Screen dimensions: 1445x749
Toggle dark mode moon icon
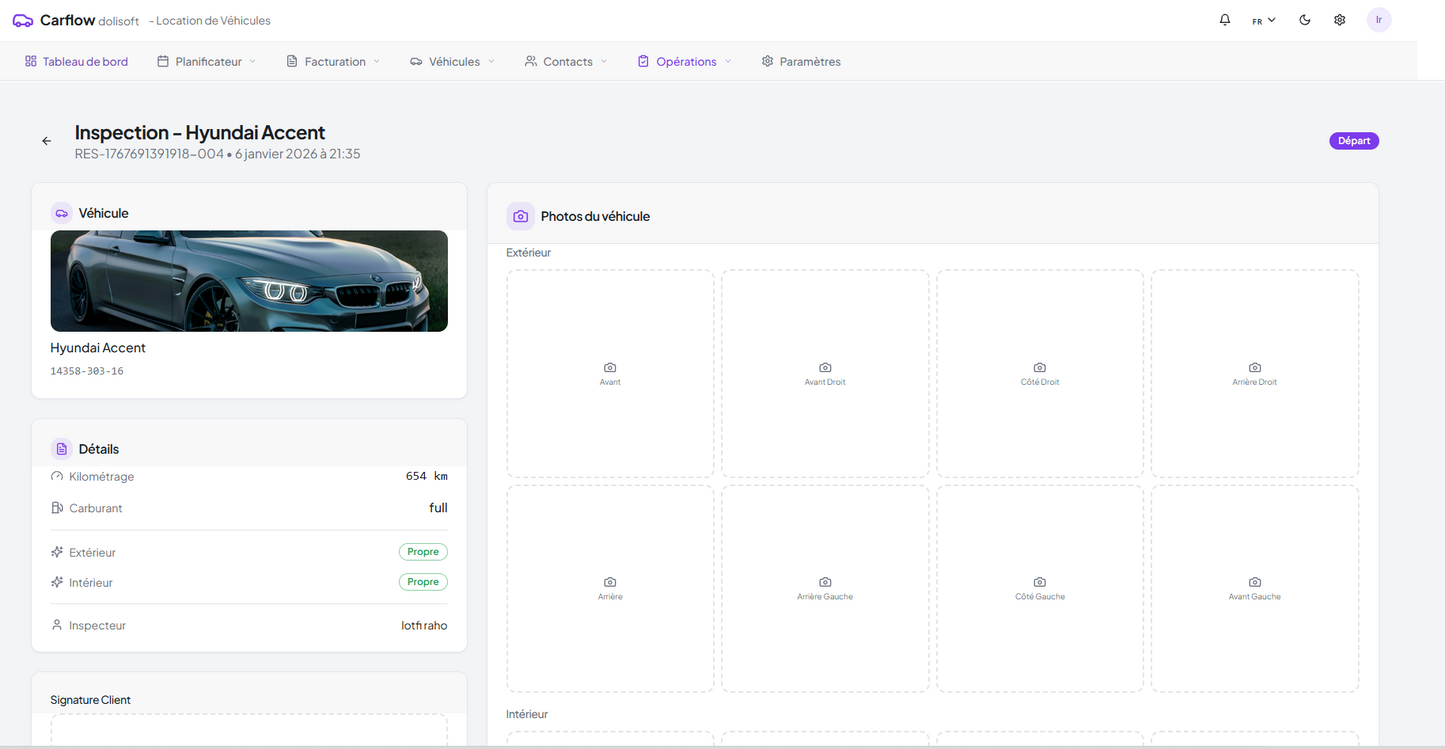point(1305,20)
